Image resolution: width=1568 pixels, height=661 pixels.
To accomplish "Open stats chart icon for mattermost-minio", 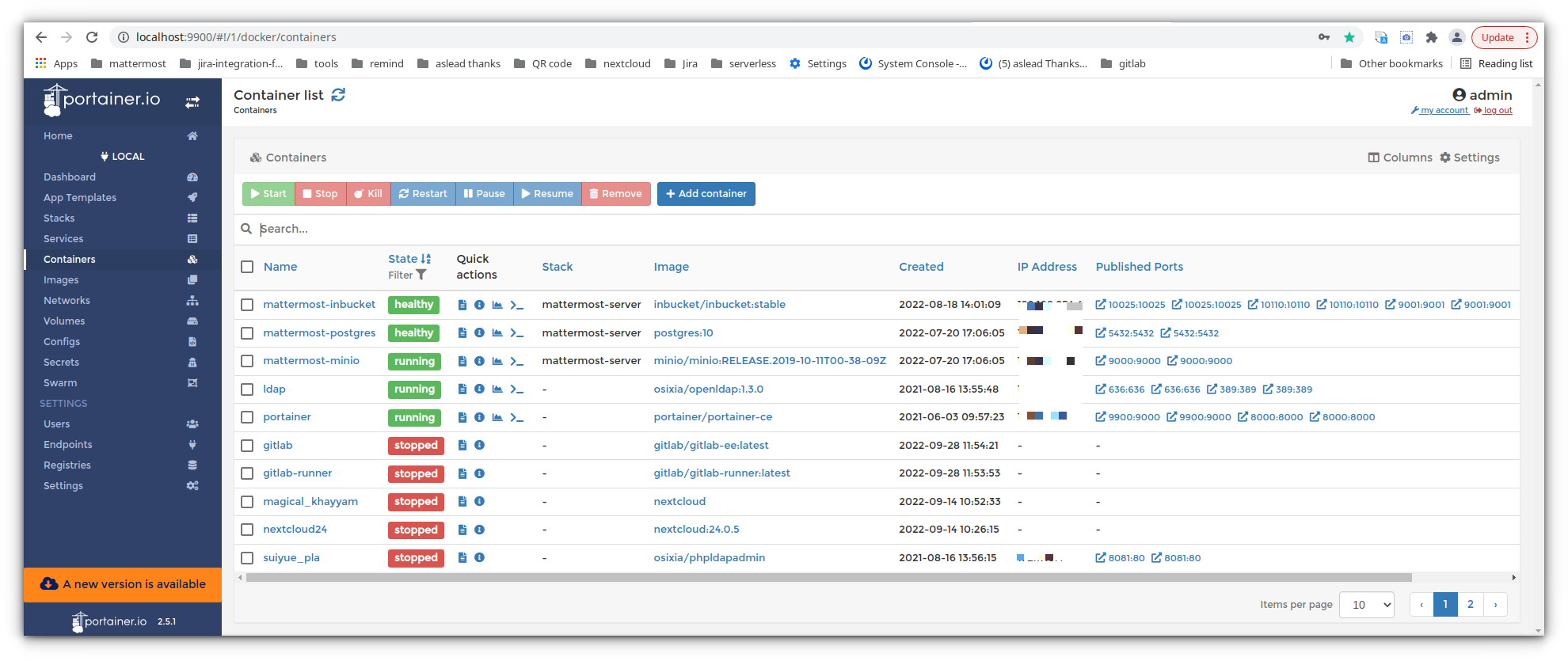I will (x=497, y=361).
